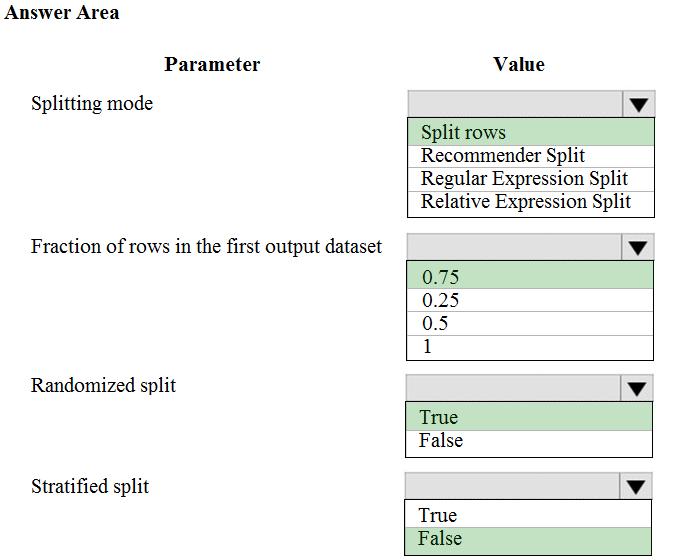Click the Fraction of rows value field

coord(515,247)
